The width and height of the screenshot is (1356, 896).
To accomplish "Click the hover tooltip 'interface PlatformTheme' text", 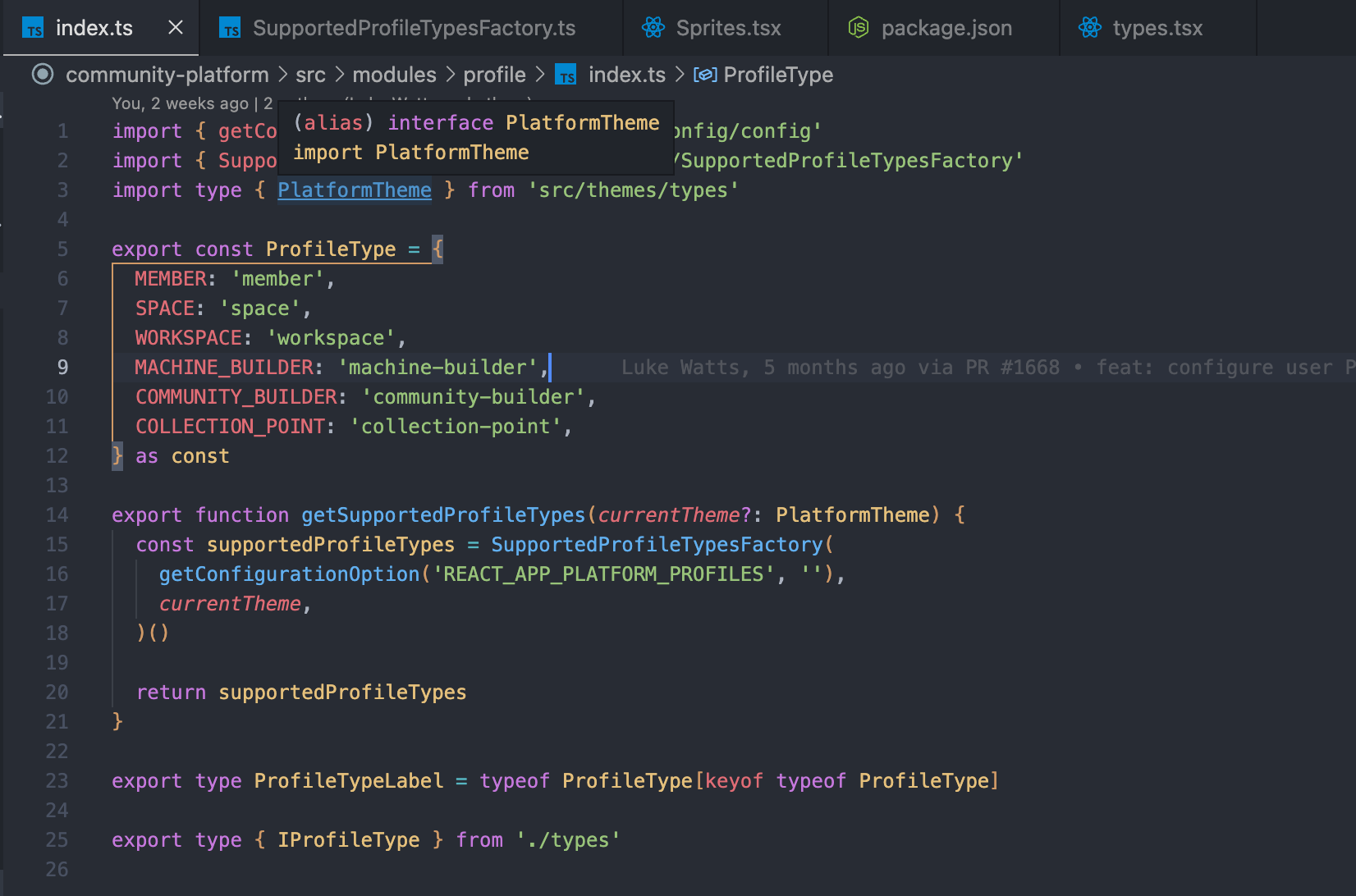I will [524, 123].
